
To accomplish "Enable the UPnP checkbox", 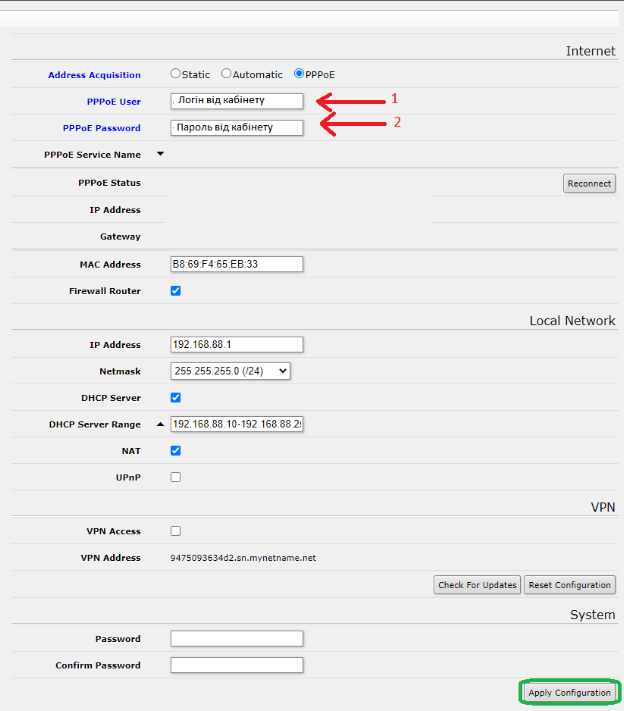I will click(176, 478).
